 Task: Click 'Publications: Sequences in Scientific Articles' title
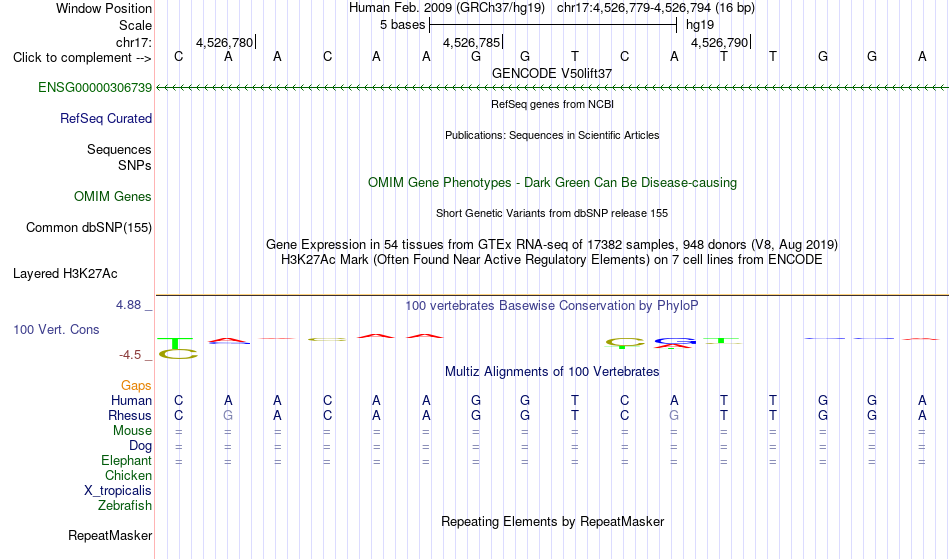552,135
